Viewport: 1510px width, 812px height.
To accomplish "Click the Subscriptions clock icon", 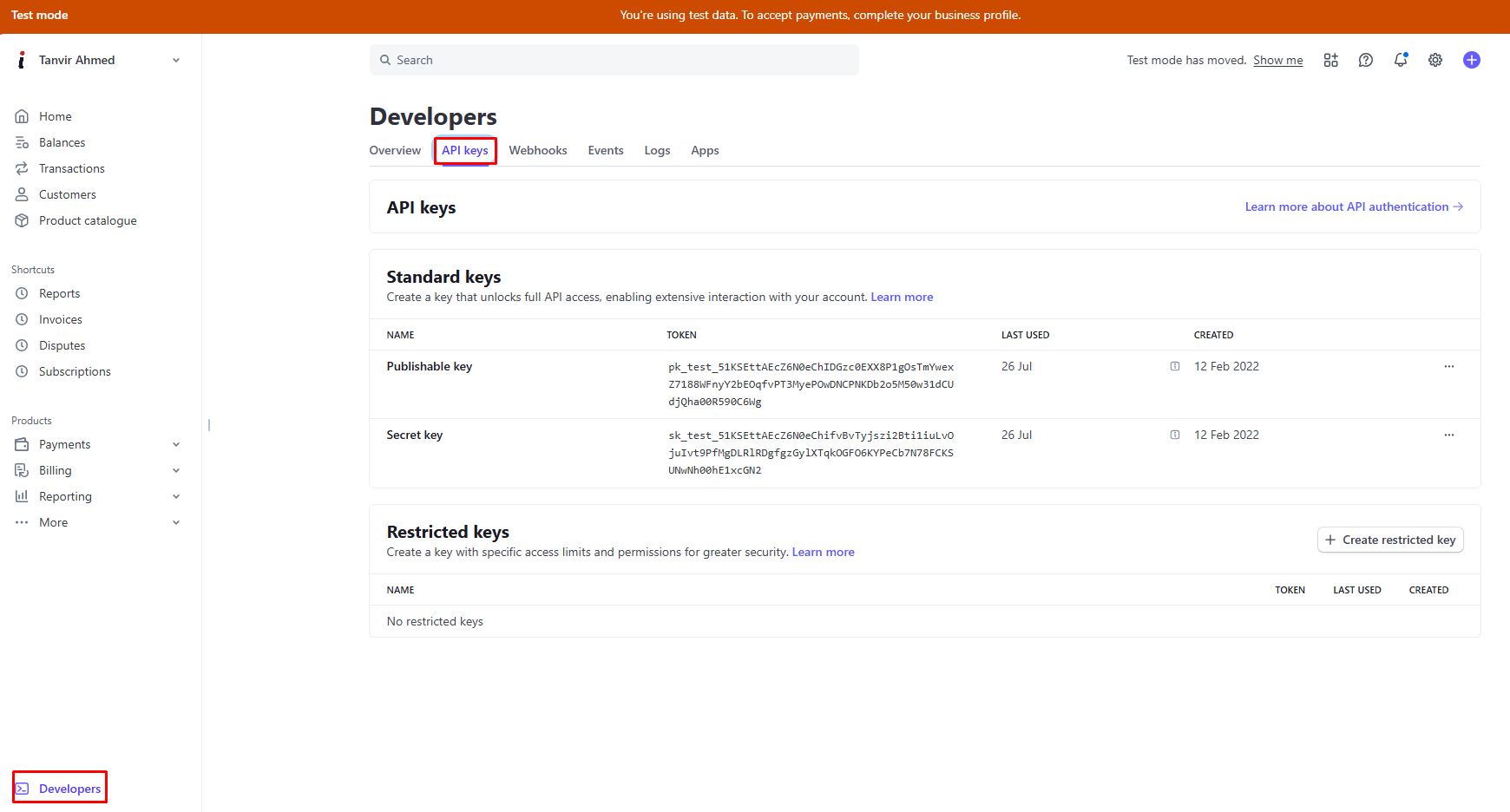I will click(22, 371).
